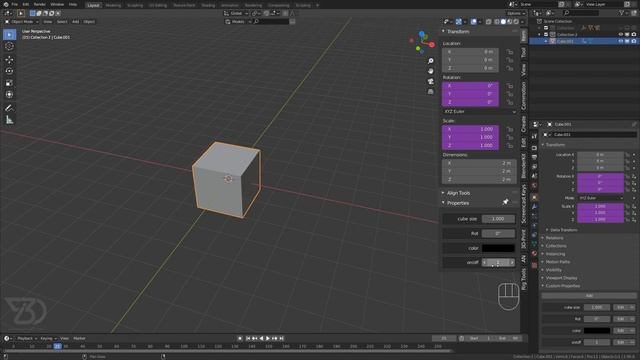
Task: Click the viewport pan hand icon
Action: coord(431,71)
